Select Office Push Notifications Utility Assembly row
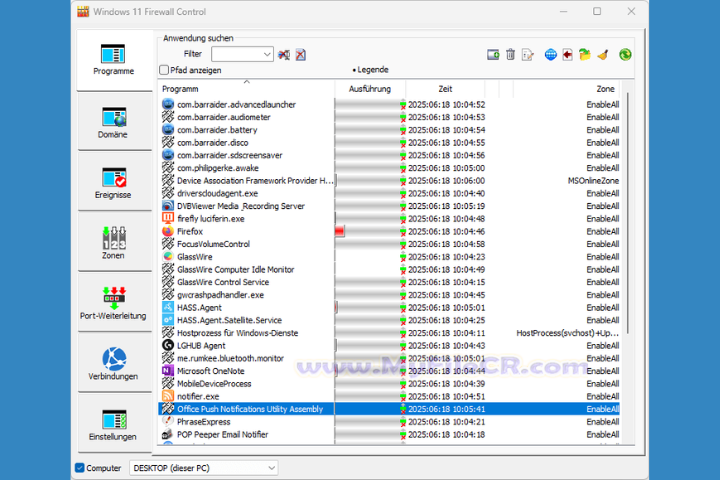This screenshot has width=720, height=480. 389,409
